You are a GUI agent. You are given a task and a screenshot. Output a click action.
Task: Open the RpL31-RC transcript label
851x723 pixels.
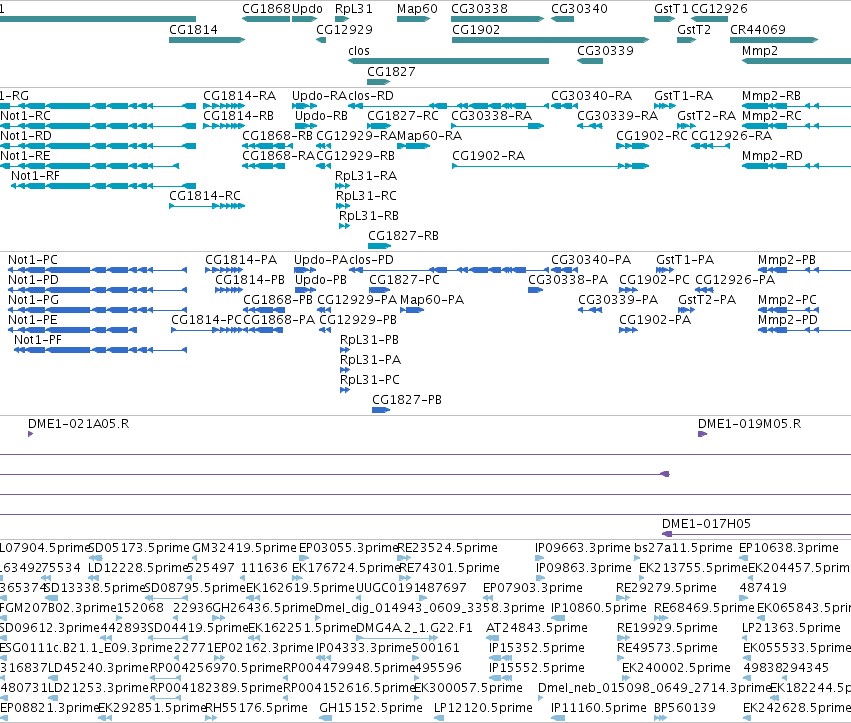click(x=366, y=195)
